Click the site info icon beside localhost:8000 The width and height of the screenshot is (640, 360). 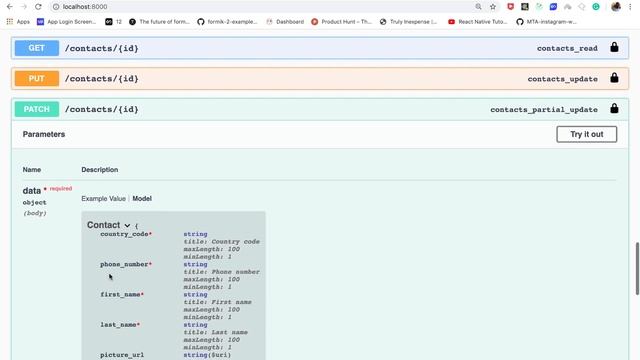point(56,7)
